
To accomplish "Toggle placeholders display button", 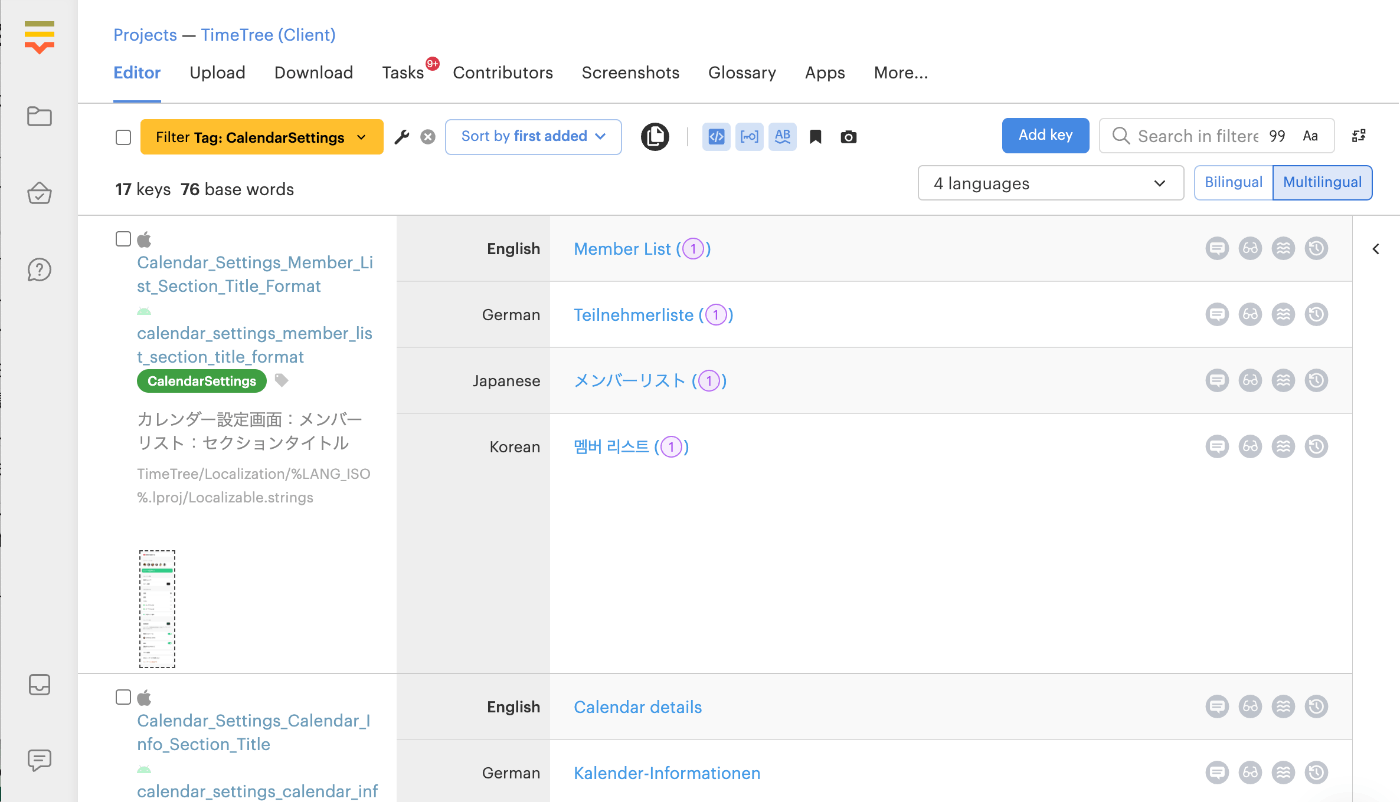I will click(749, 137).
